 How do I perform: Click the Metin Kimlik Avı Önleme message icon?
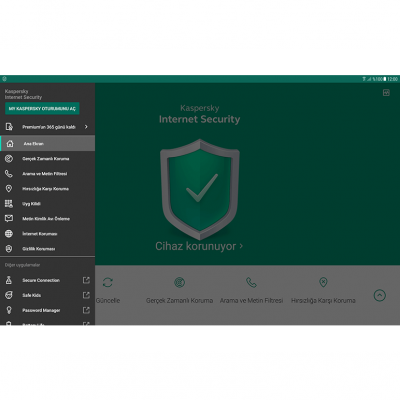9,219
